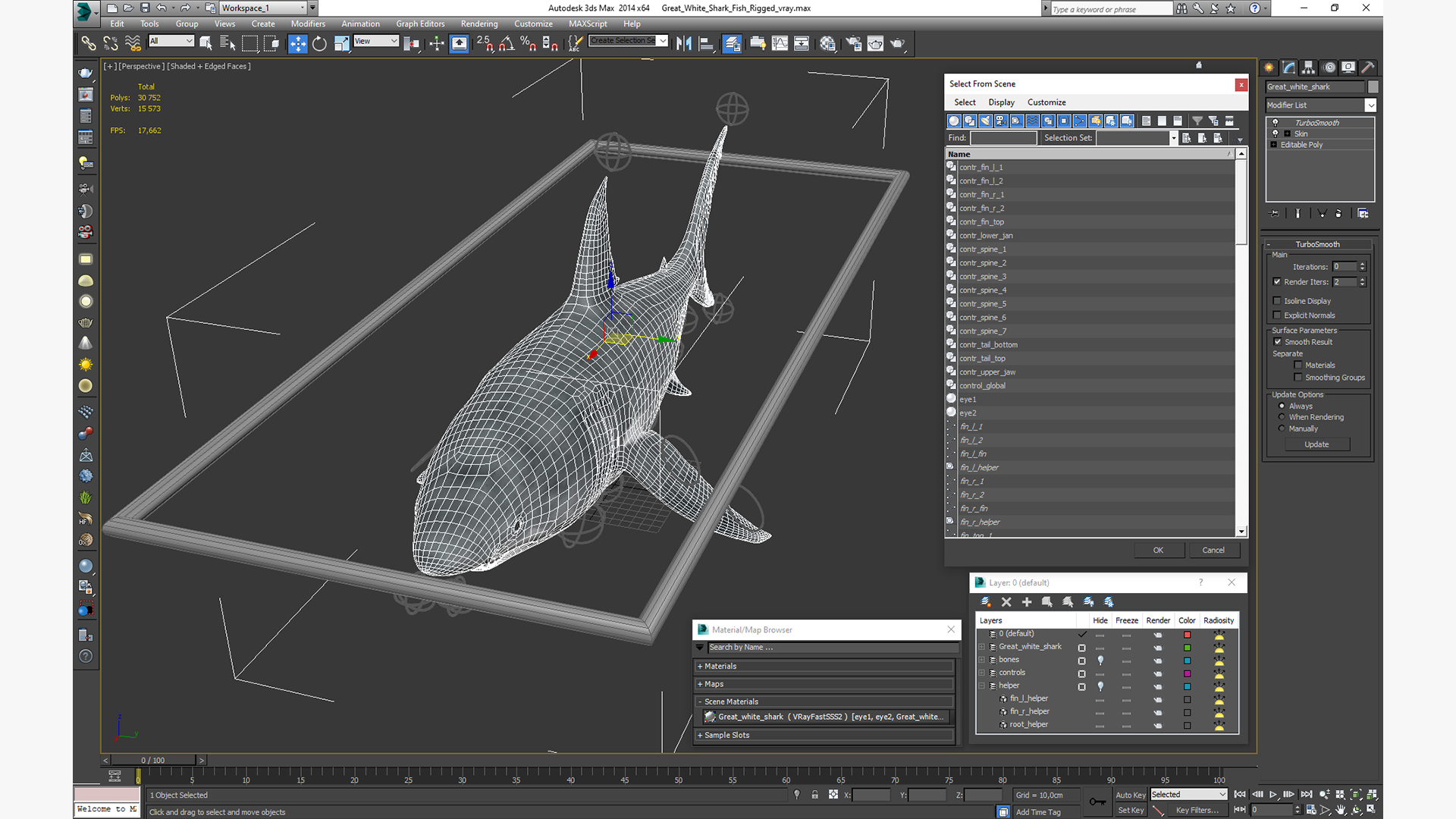The height and width of the screenshot is (819, 1456).
Task: Click Create New Layer icon in Layer dialog
Action: pyautogui.click(x=985, y=602)
